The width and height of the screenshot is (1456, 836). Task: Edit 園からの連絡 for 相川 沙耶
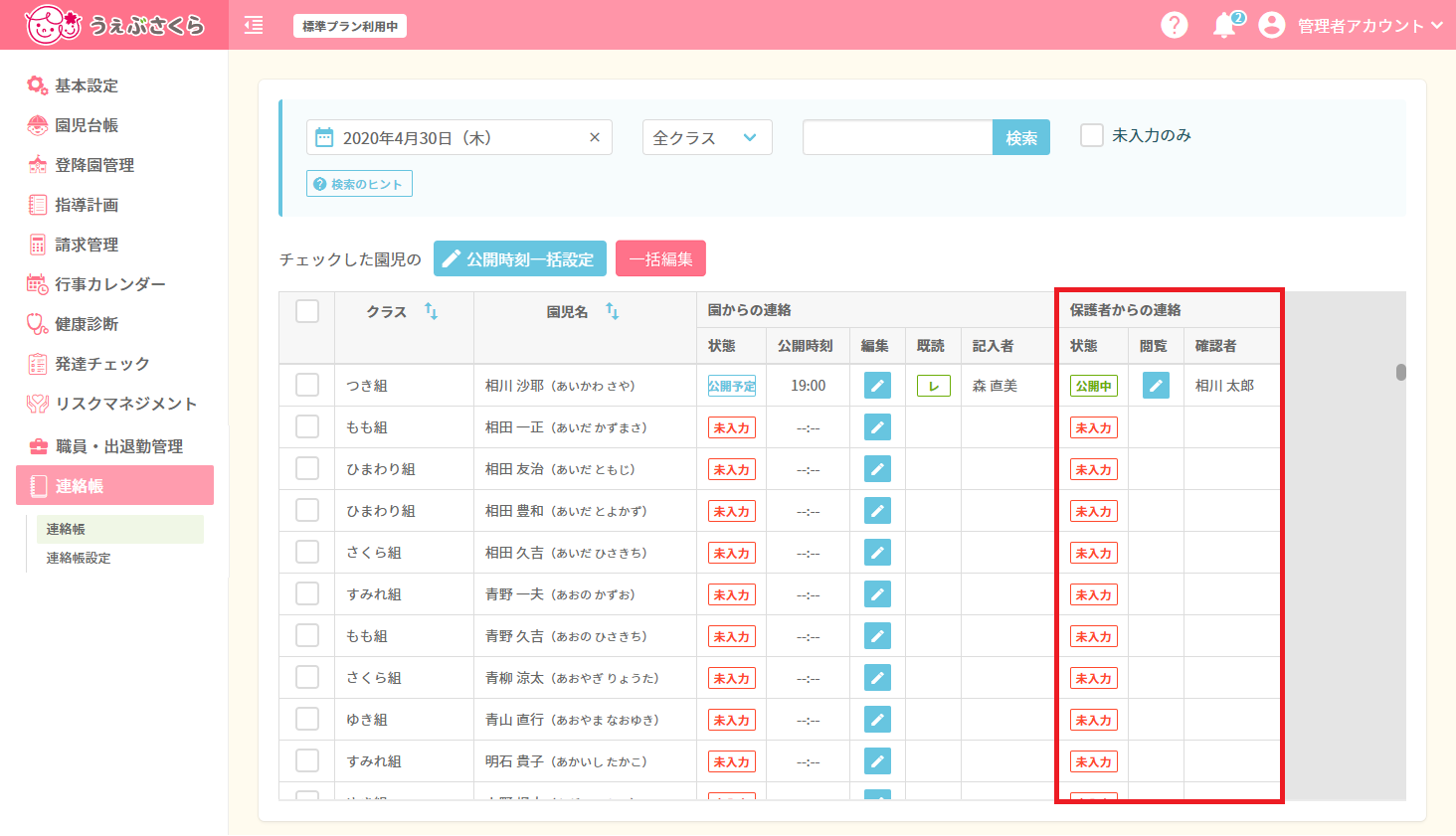877,385
